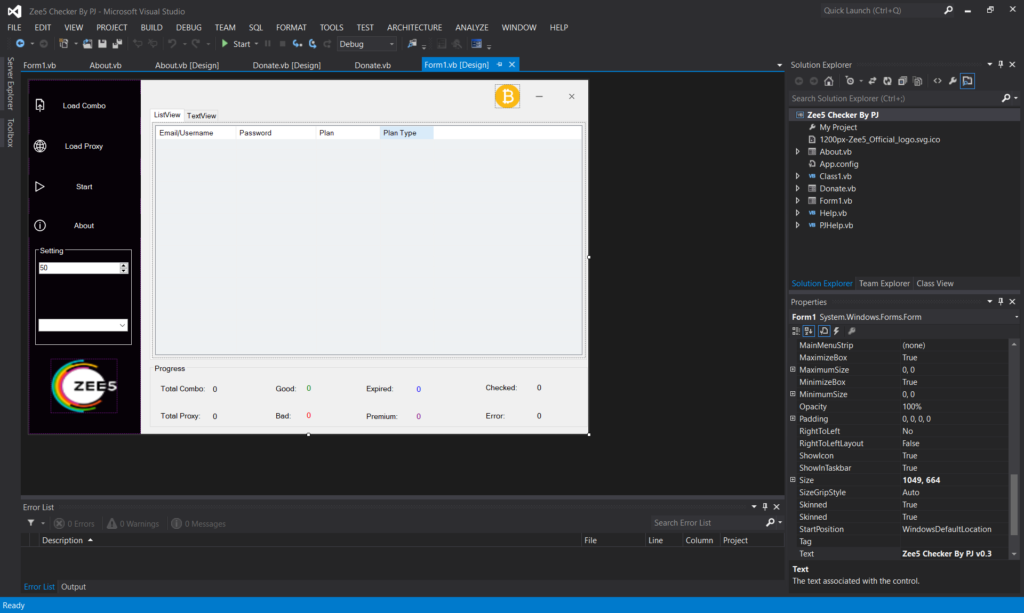The image size is (1024, 613).
Task: Click the Collapse All icon in Solution Explorer
Action: (903, 81)
